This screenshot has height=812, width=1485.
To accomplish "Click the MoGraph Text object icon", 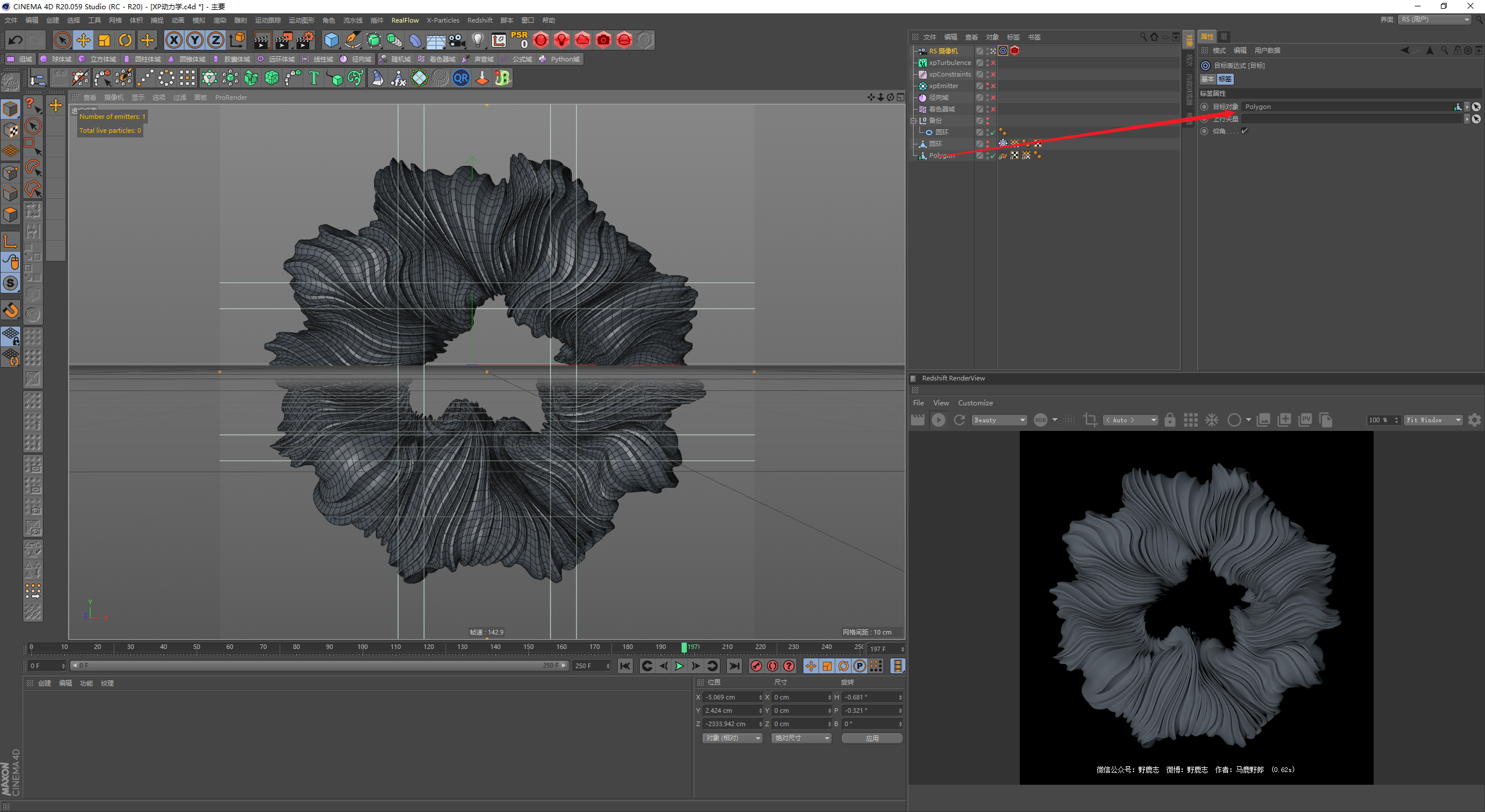I will point(314,78).
